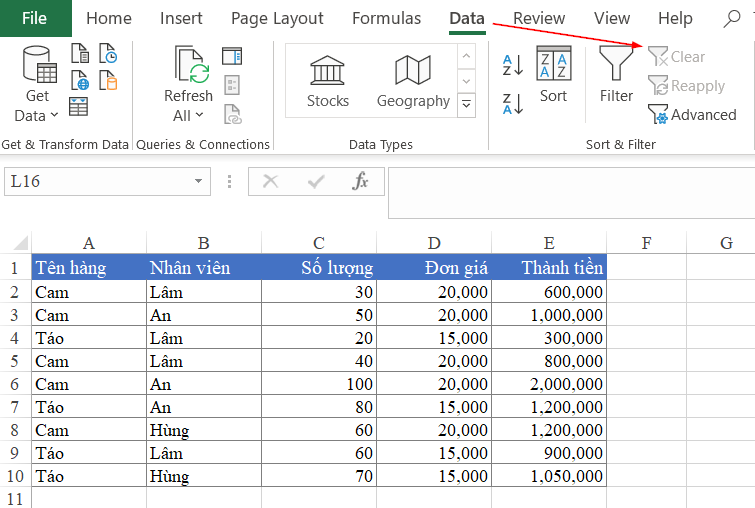
Task: Toggle the Filter funnel button
Action: (616, 76)
